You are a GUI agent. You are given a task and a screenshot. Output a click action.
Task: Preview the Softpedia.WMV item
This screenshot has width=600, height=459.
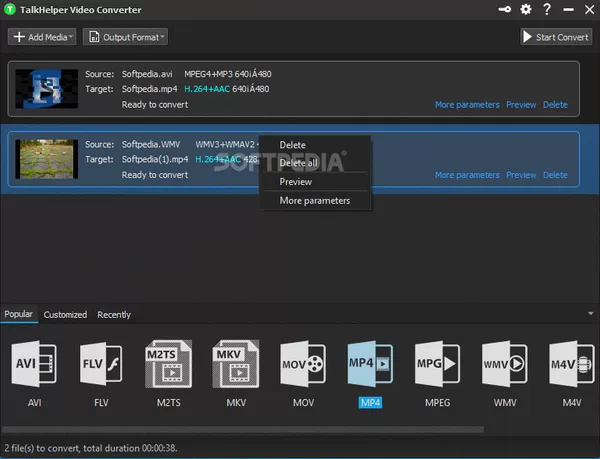click(x=521, y=175)
